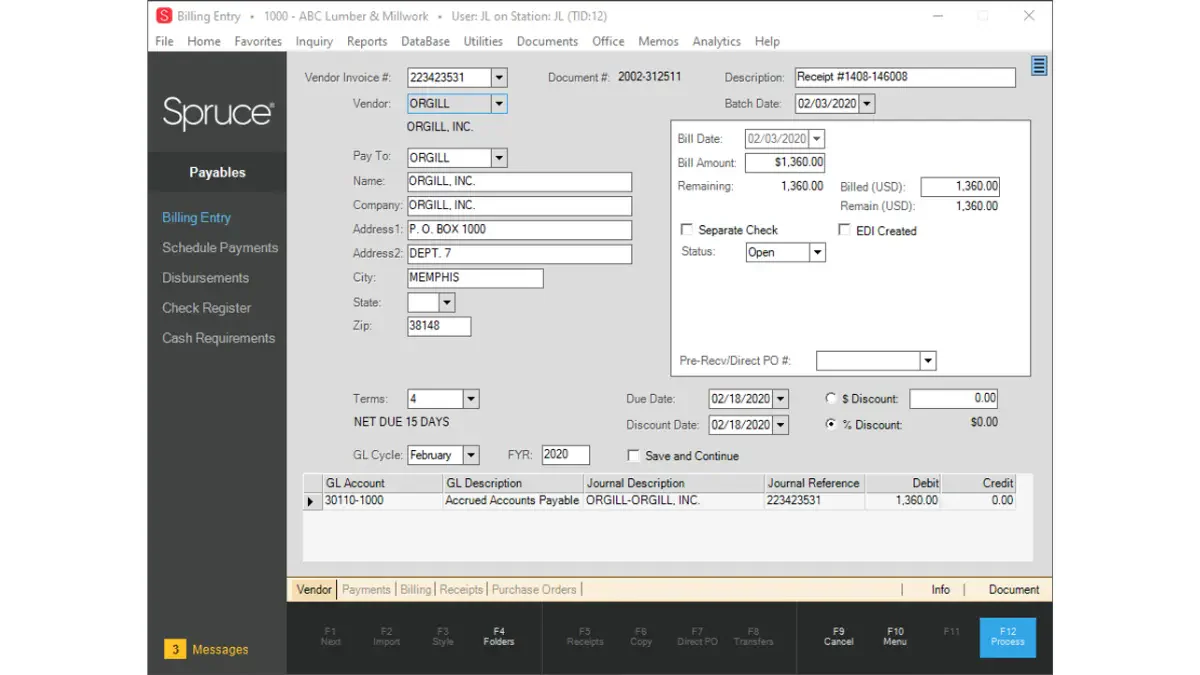Open the Documents menu
This screenshot has width=1200, height=675.
point(547,41)
